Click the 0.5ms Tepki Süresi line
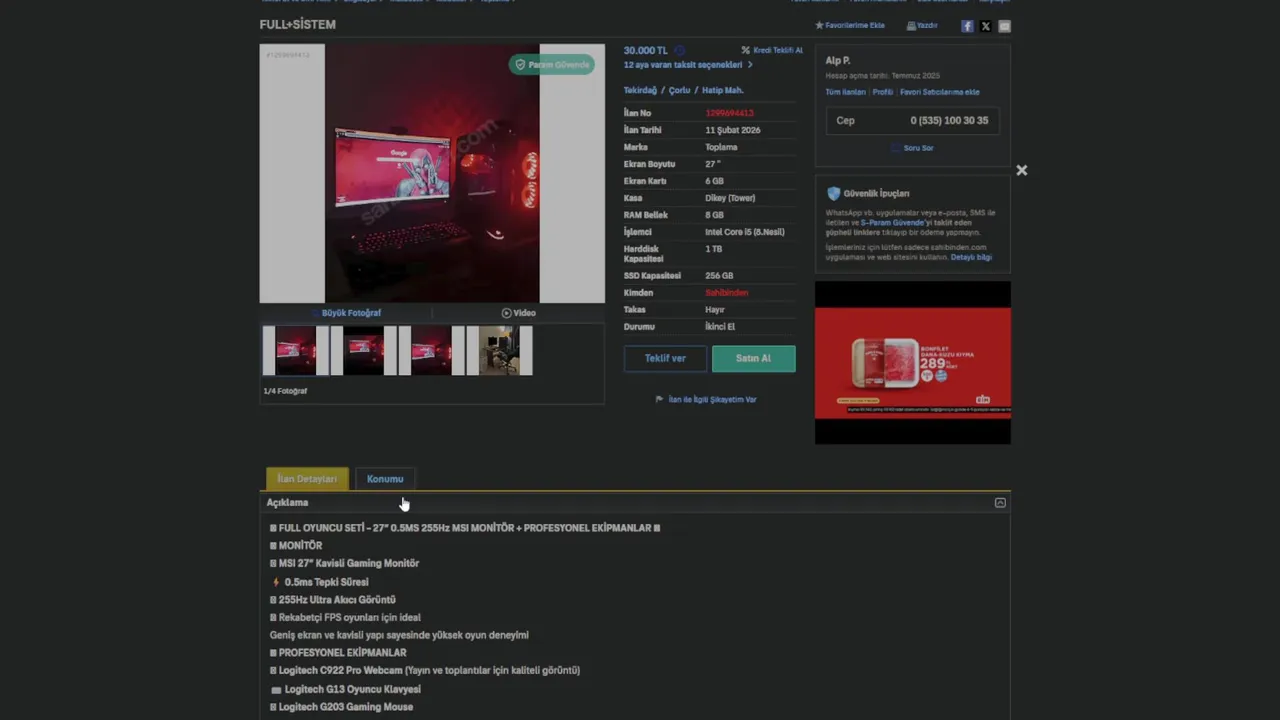1280x720 pixels. point(320,582)
